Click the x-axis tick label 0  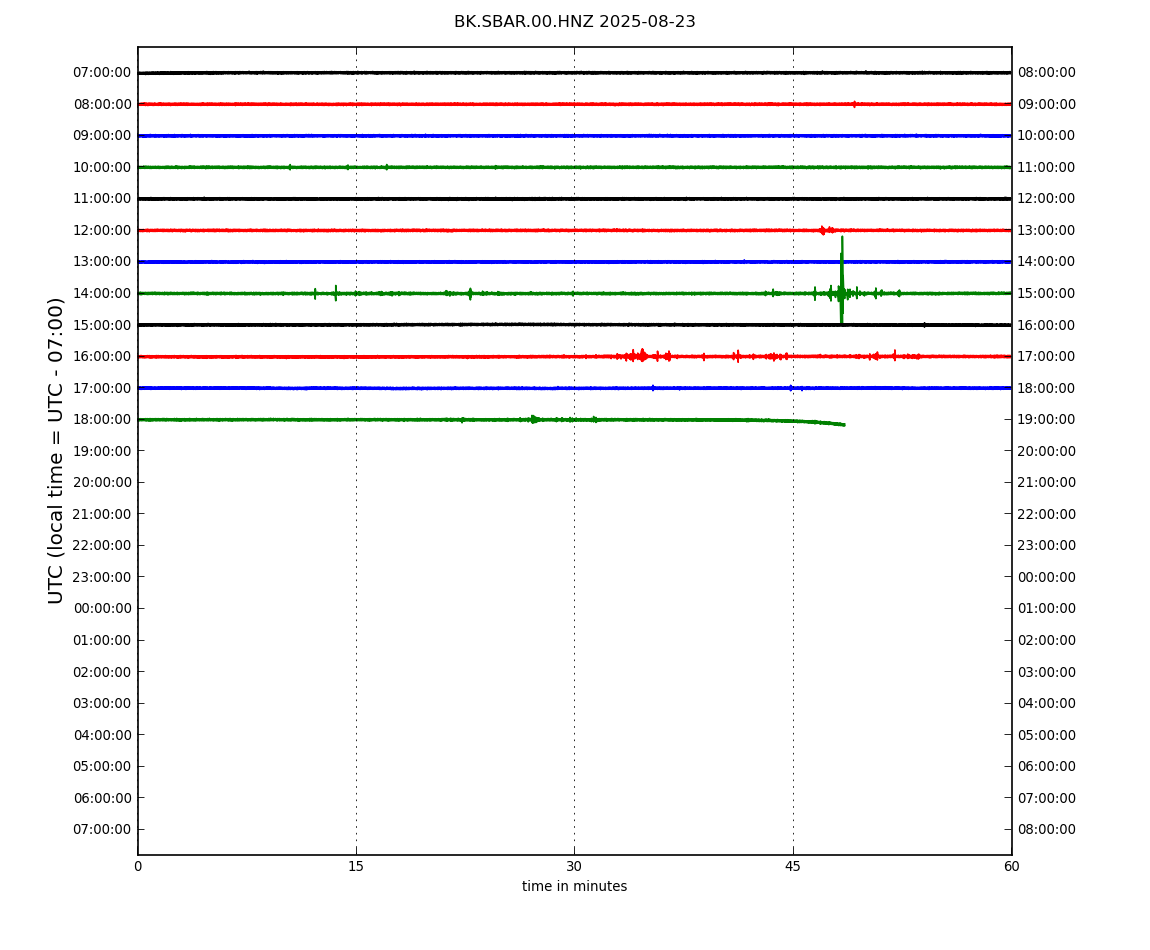point(138,866)
